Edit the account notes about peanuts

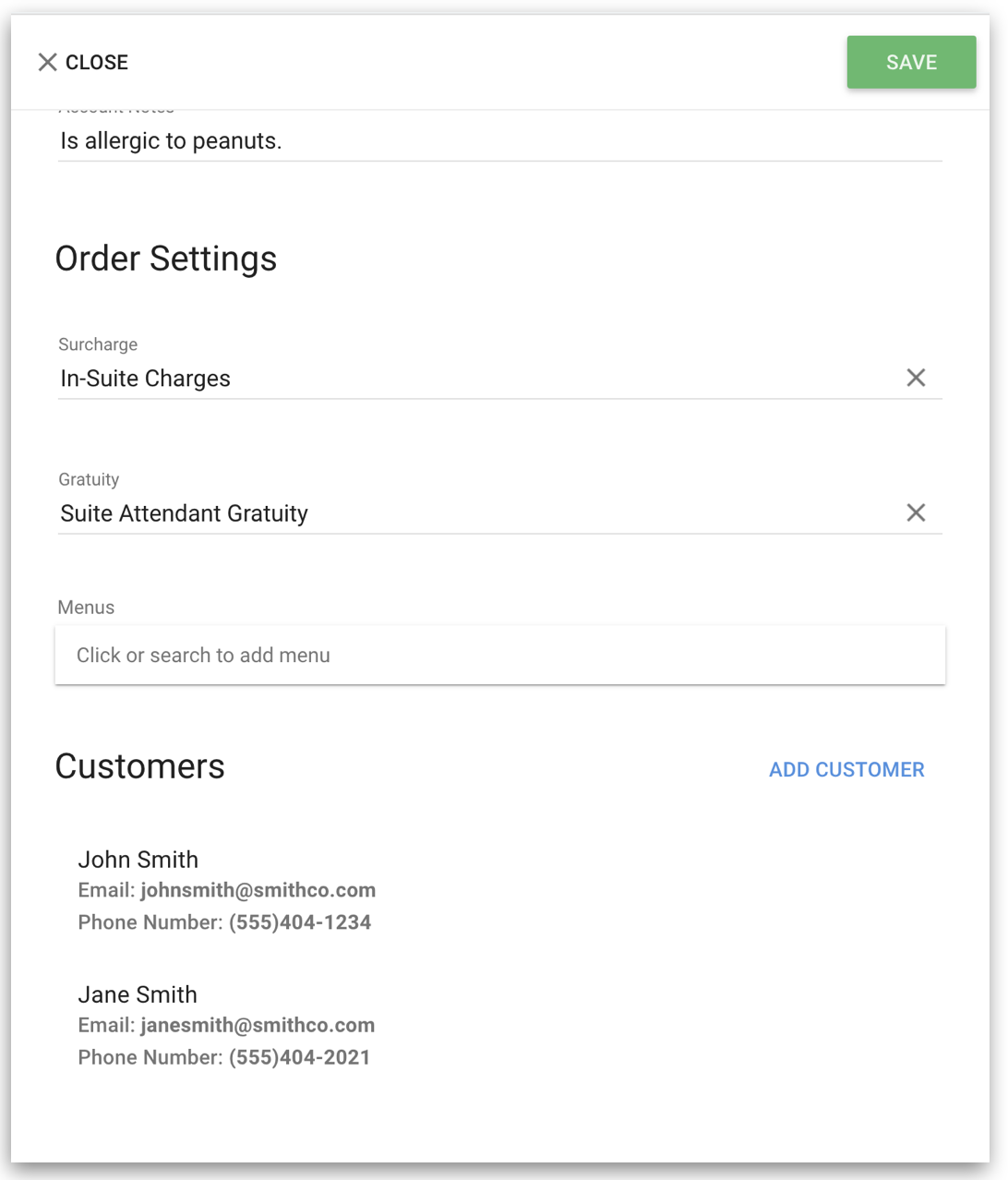[x=499, y=141]
